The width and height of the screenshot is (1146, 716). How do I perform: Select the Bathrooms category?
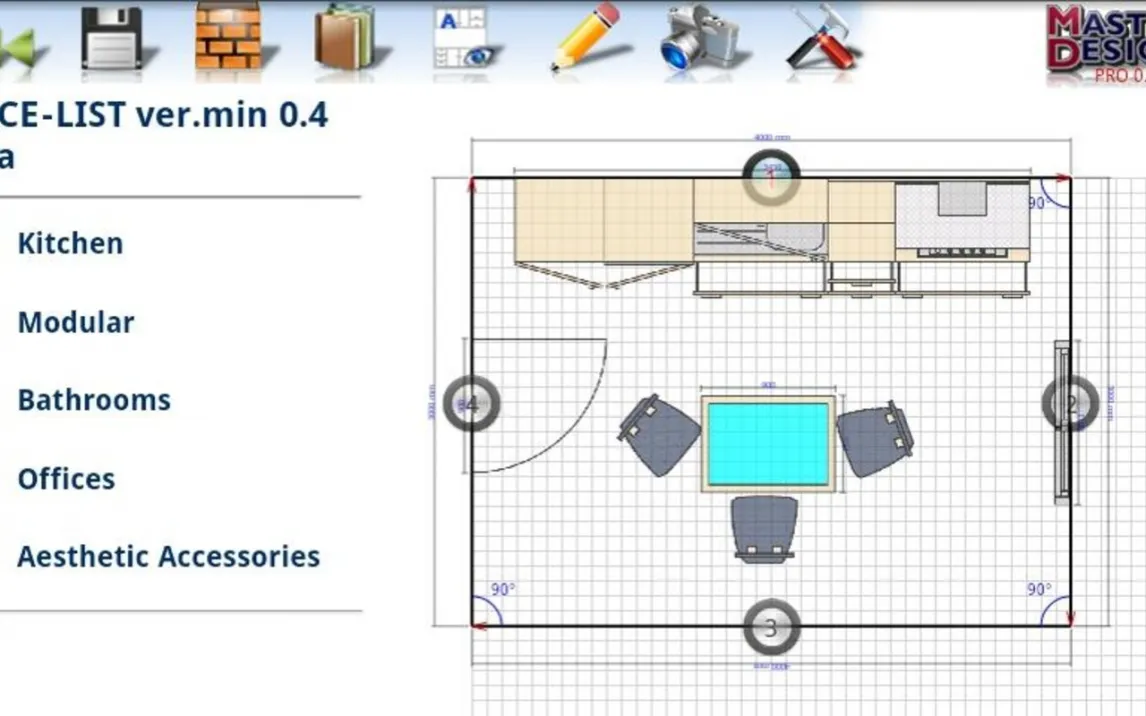click(94, 401)
